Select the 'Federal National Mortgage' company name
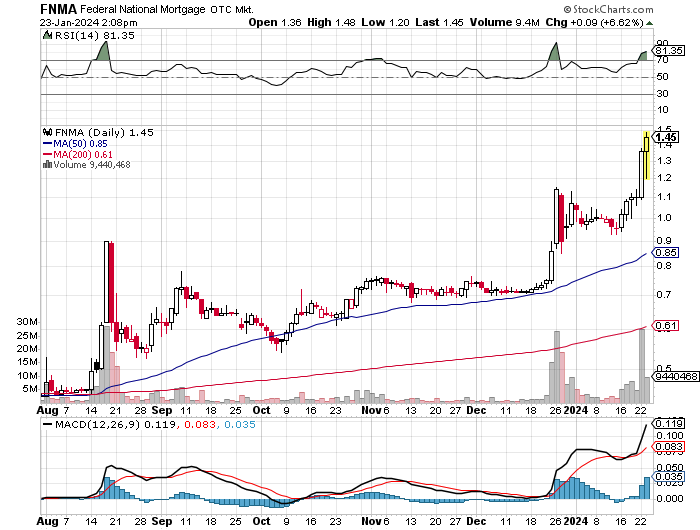Screen dimensions: 700x530 coord(143,9)
